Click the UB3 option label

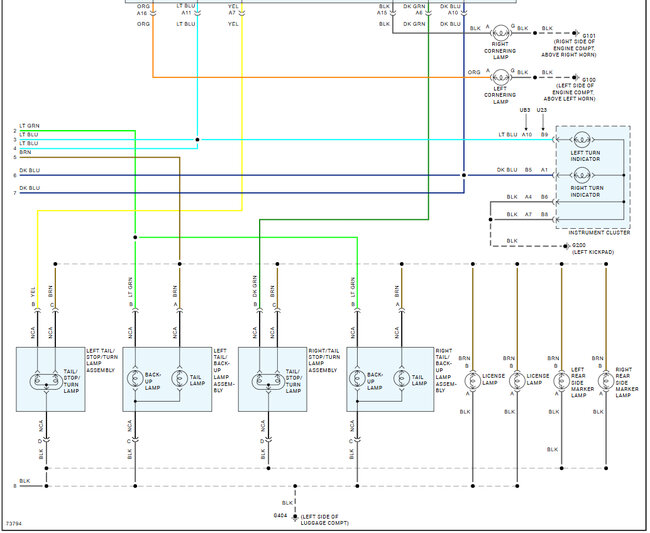pyautogui.click(x=525, y=110)
